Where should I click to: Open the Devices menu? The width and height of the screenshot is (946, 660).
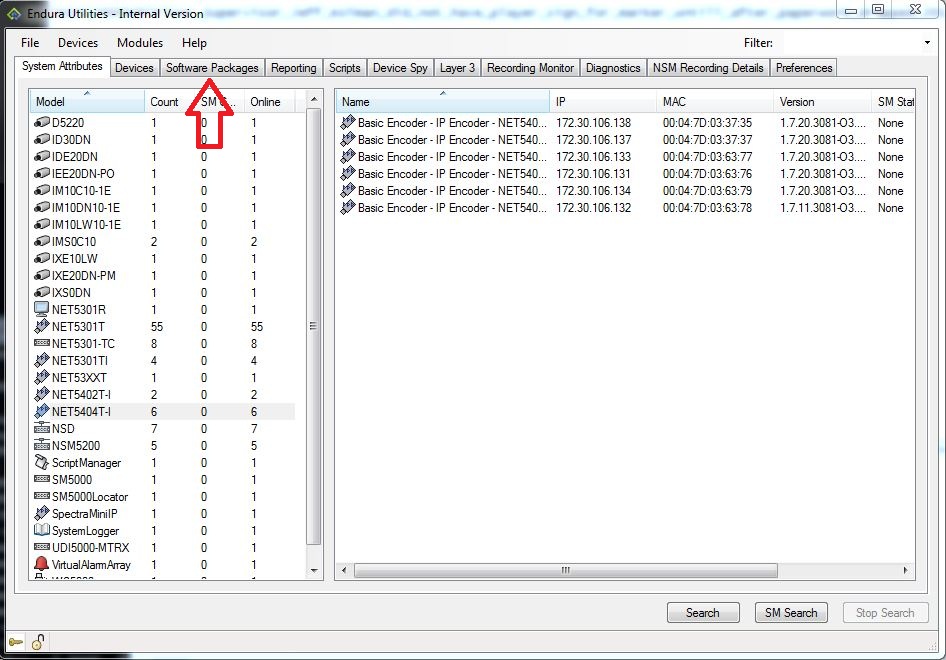click(x=77, y=43)
